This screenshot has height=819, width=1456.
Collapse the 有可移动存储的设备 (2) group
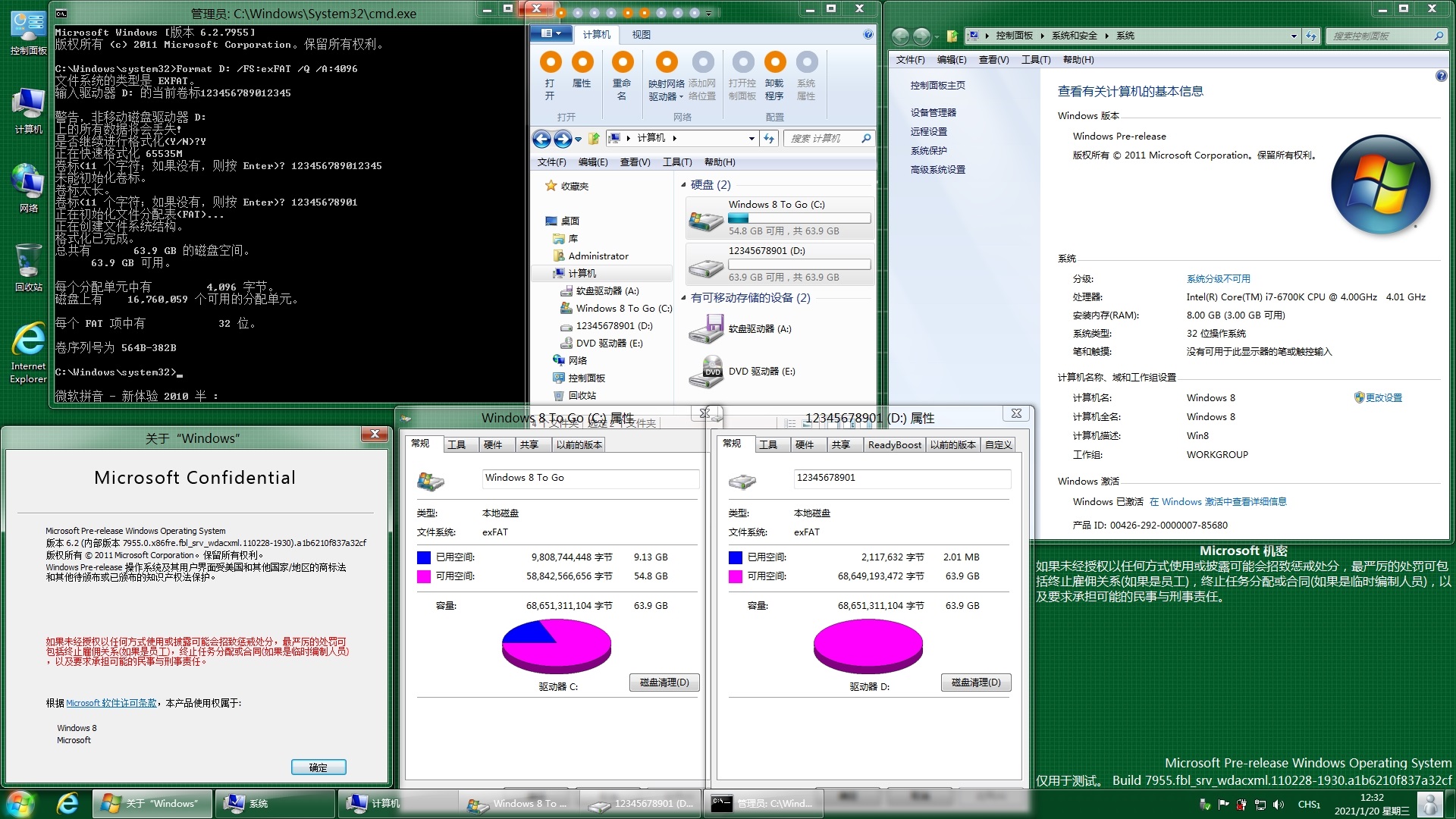(x=683, y=297)
